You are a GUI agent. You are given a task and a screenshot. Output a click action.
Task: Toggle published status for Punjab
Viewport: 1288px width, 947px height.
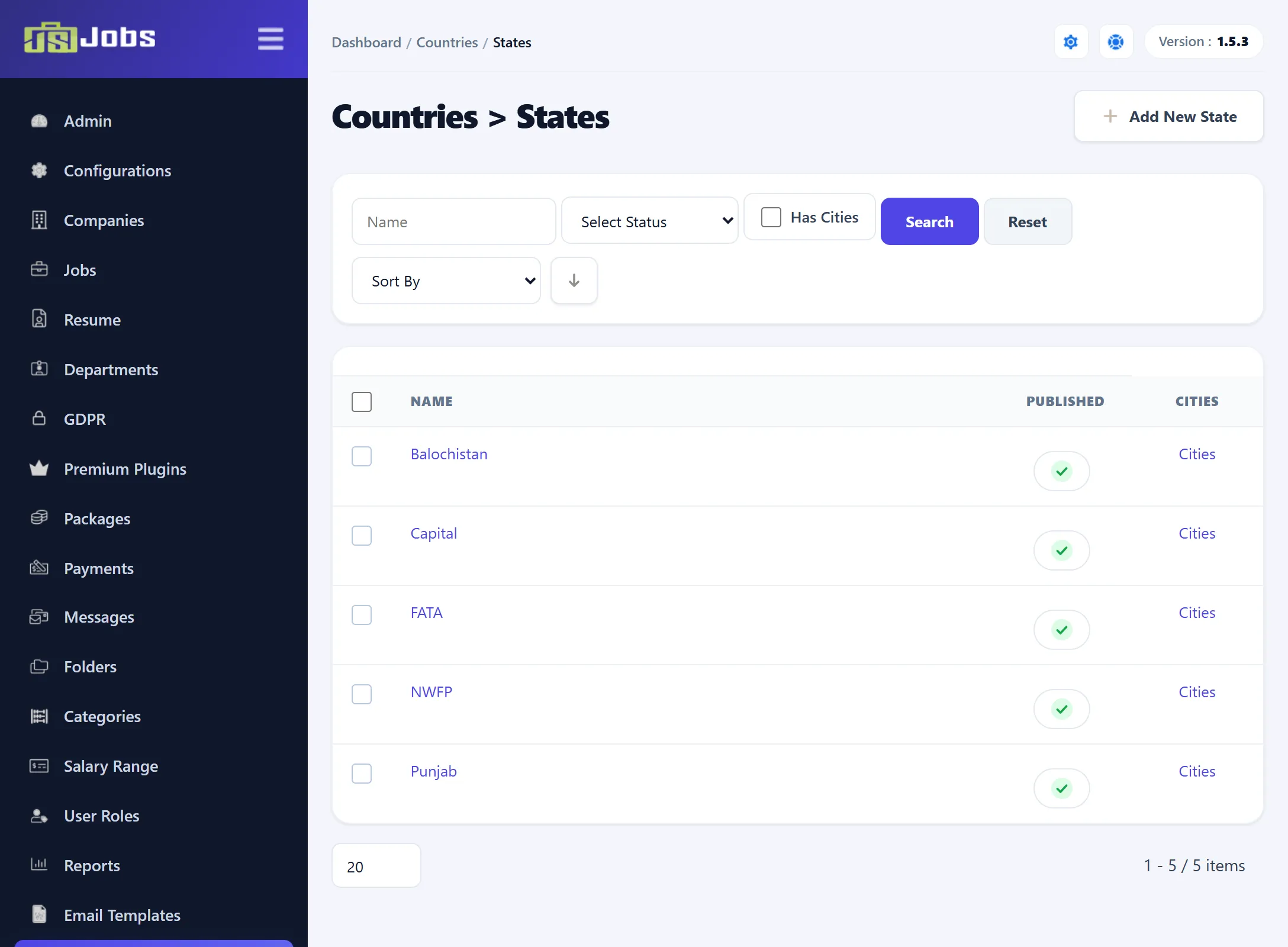pos(1062,788)
